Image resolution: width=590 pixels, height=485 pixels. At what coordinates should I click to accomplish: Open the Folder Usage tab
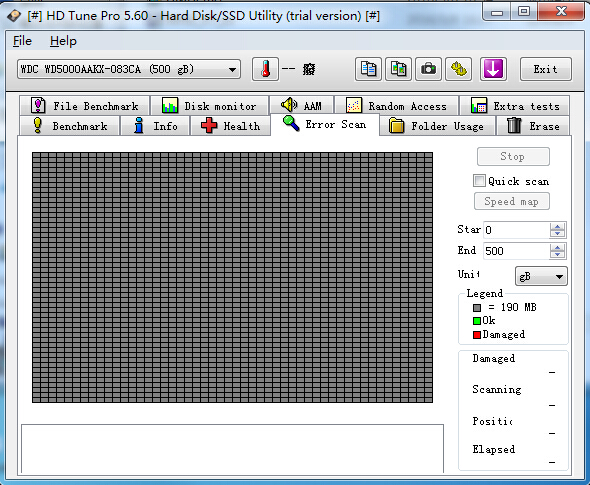pyautogui.click(x=437, y=126)
